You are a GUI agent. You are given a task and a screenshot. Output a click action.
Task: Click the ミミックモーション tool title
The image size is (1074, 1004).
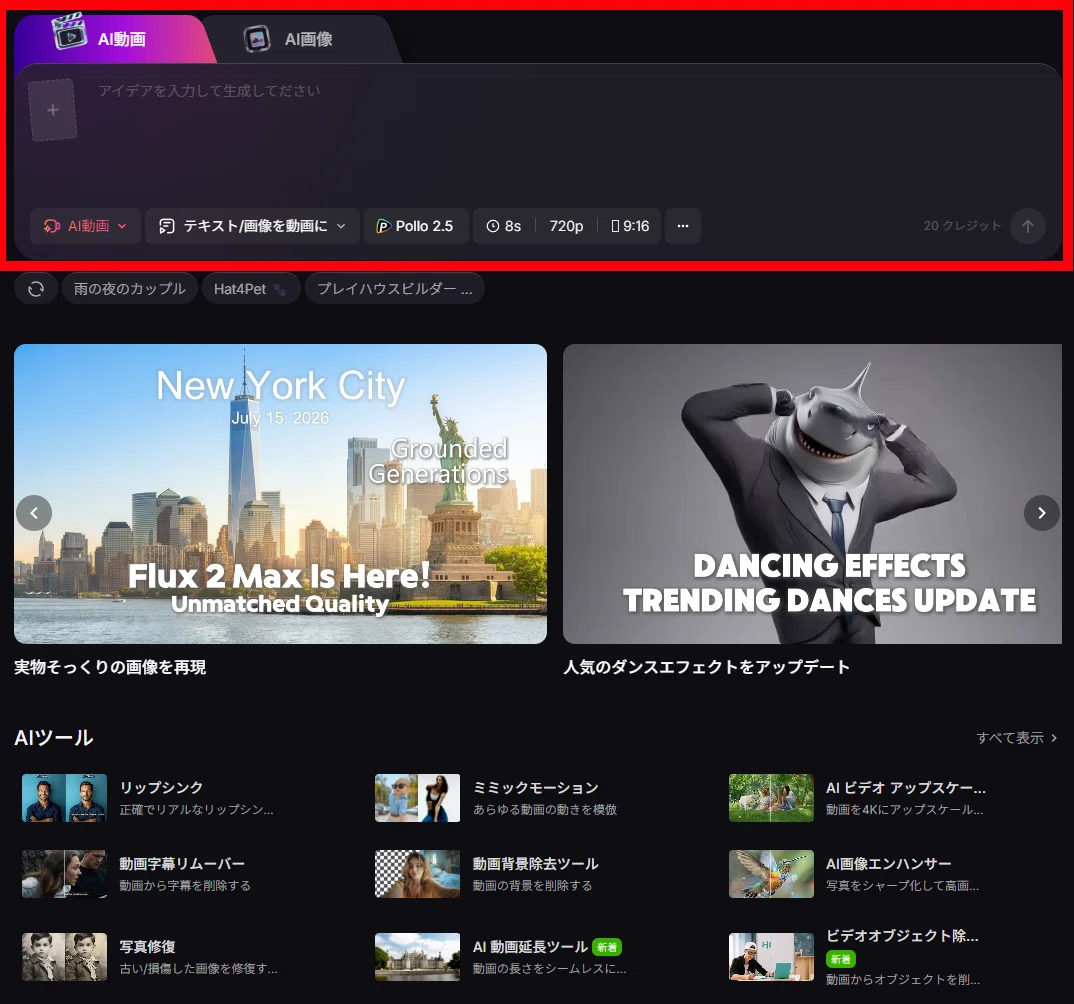click(536, 788)
